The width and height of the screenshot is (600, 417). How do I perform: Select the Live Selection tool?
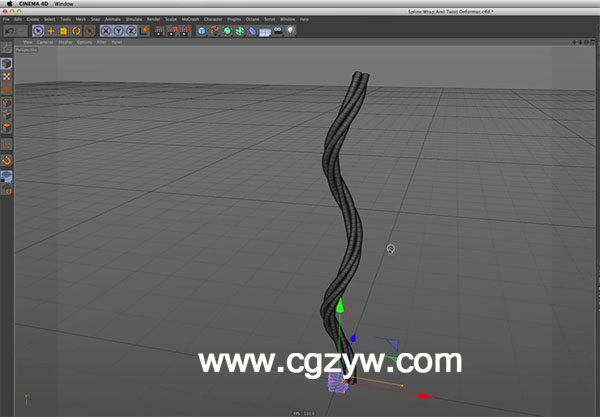click(38, 31)
